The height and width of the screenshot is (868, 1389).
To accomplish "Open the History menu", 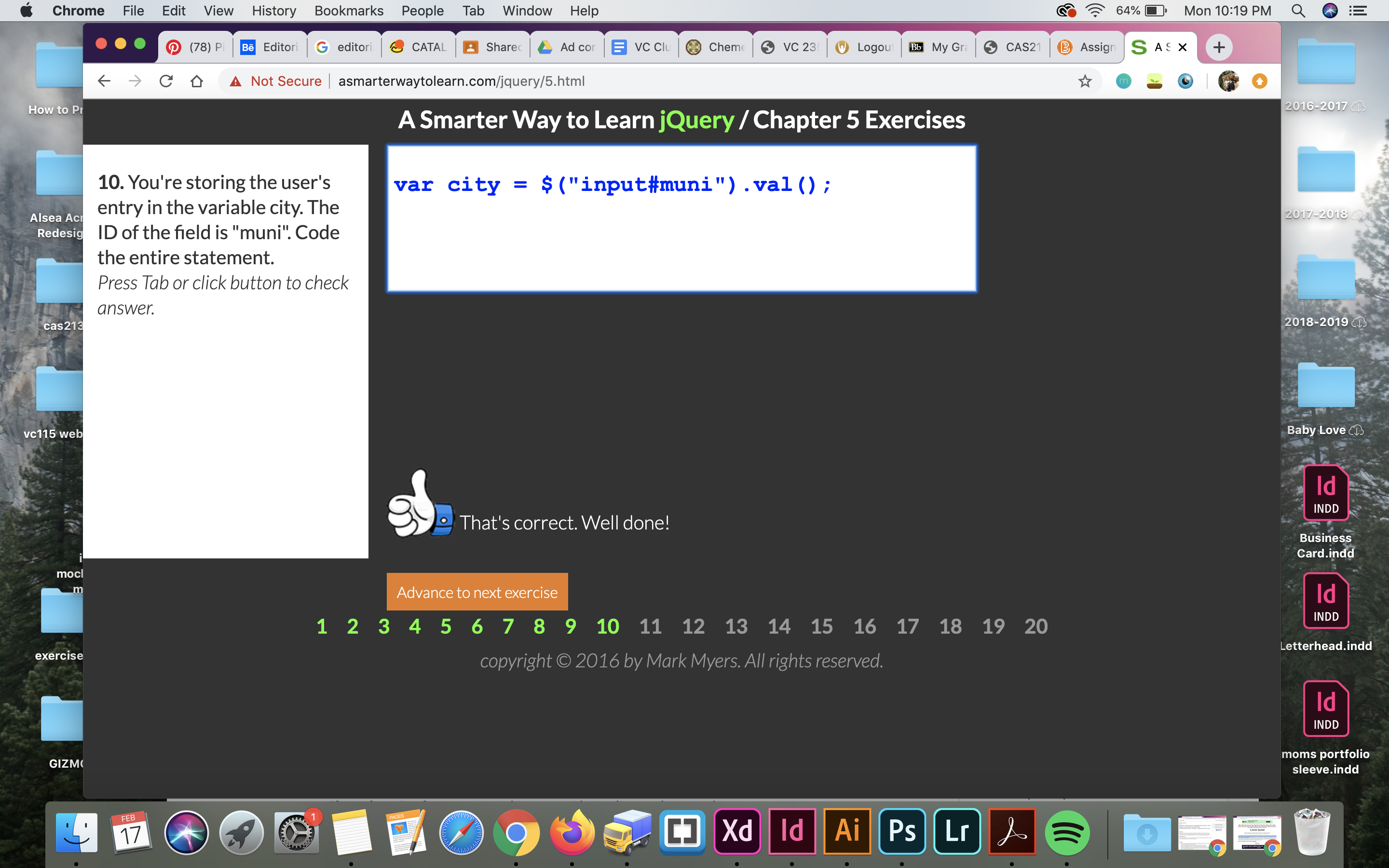I will pyautogui.click(x=274, y=11).
